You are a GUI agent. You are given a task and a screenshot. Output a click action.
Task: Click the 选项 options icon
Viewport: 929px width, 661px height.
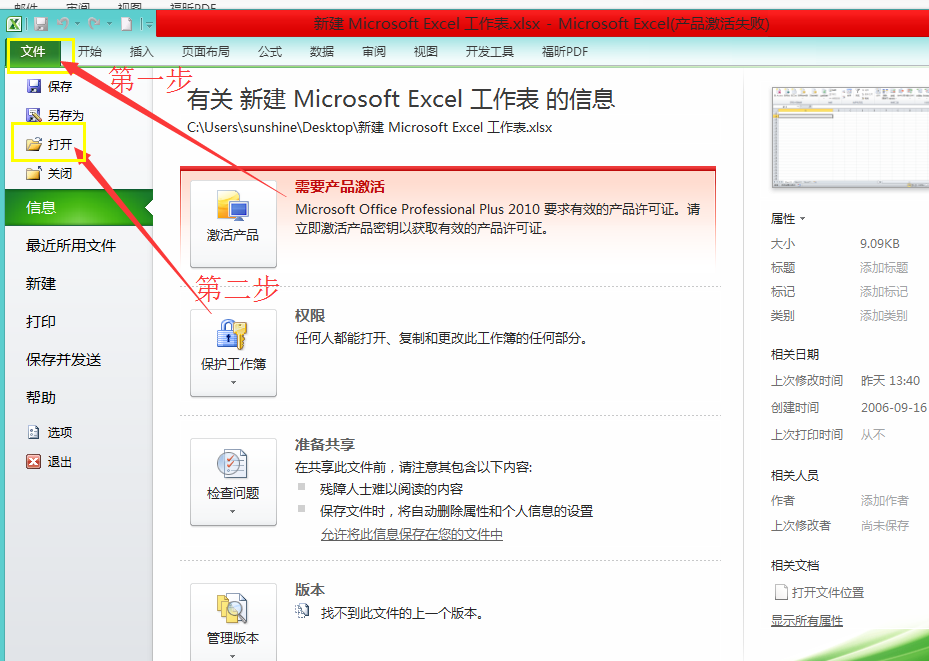click(x=34, y=432)
